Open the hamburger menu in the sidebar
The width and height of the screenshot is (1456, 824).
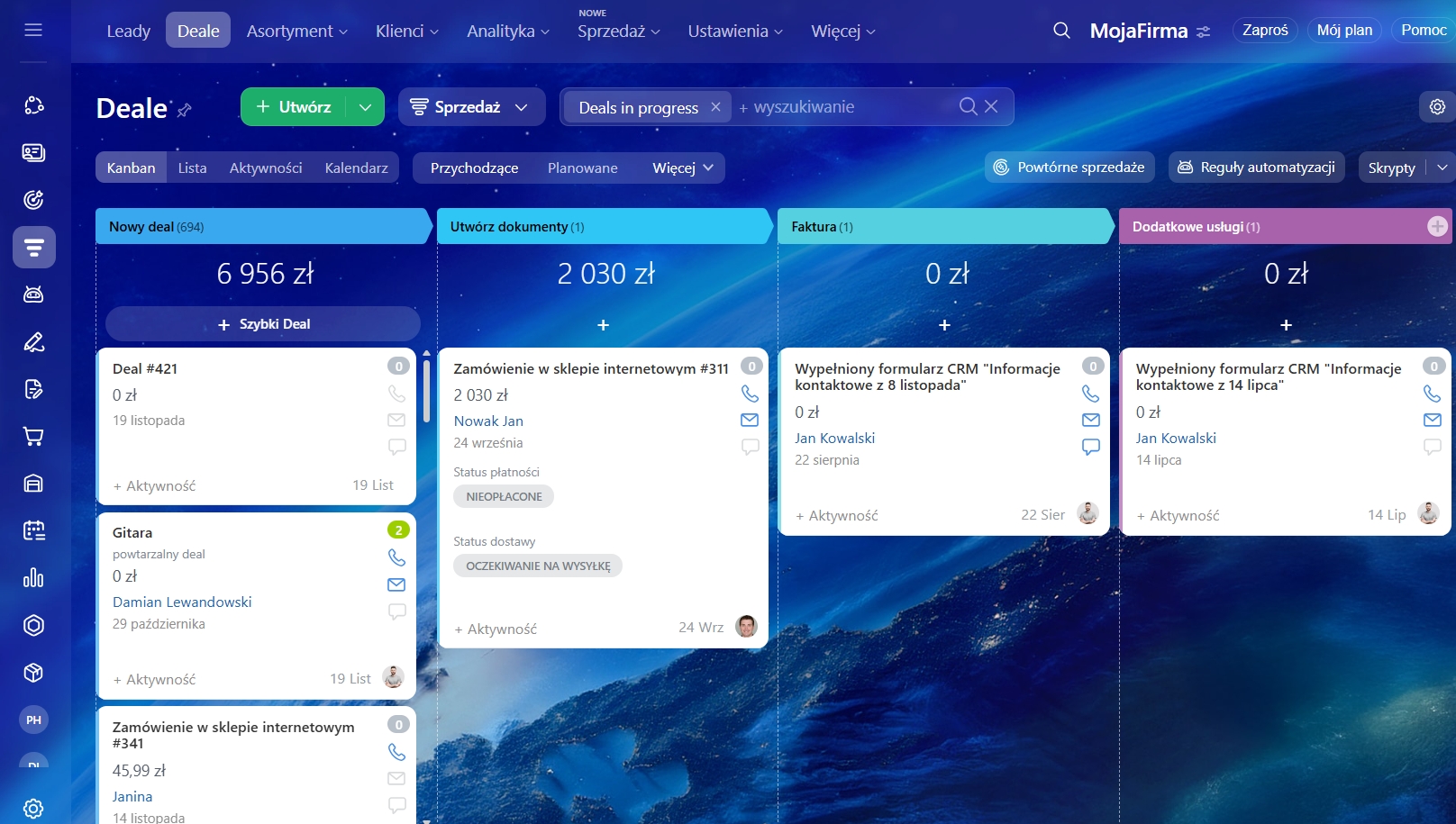(33, 30)
